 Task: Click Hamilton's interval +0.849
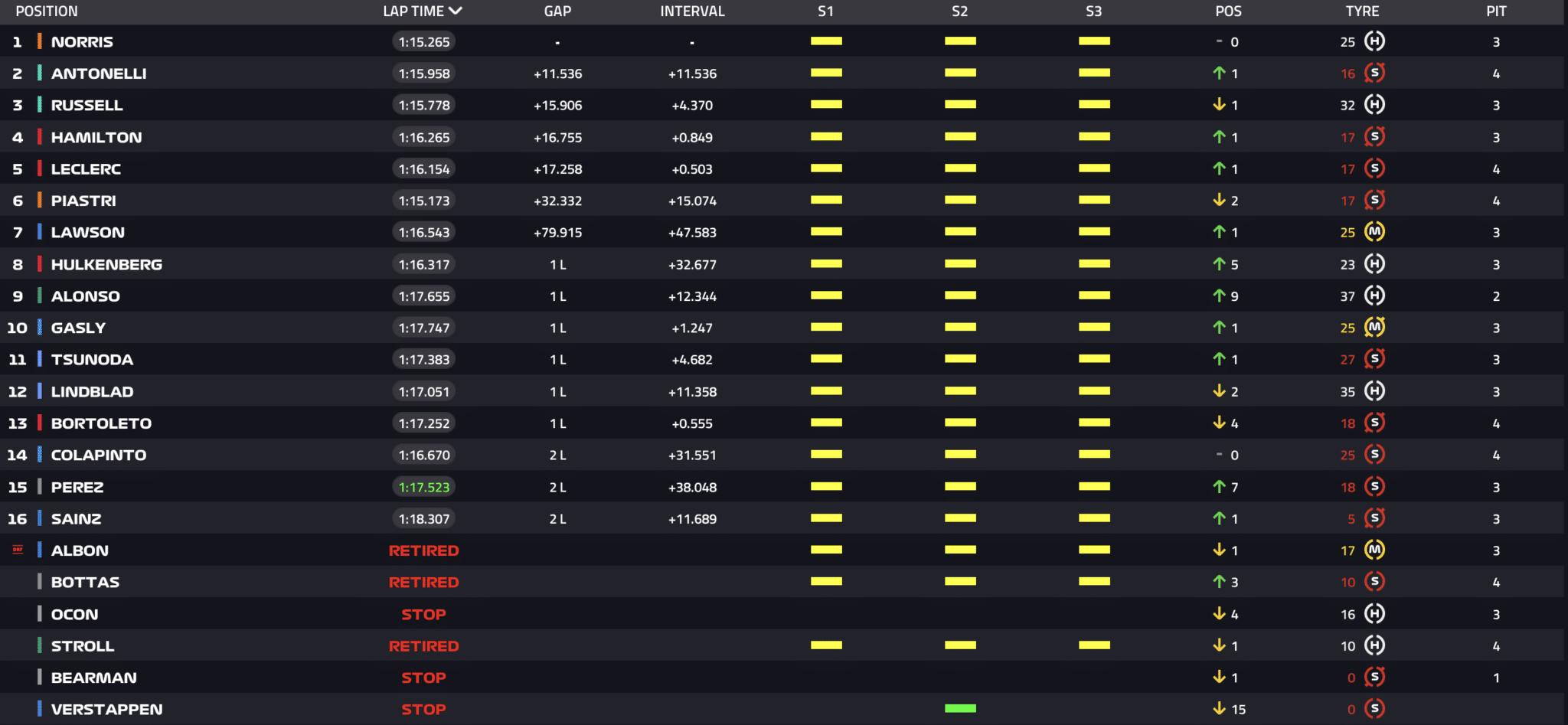(692, 138)
